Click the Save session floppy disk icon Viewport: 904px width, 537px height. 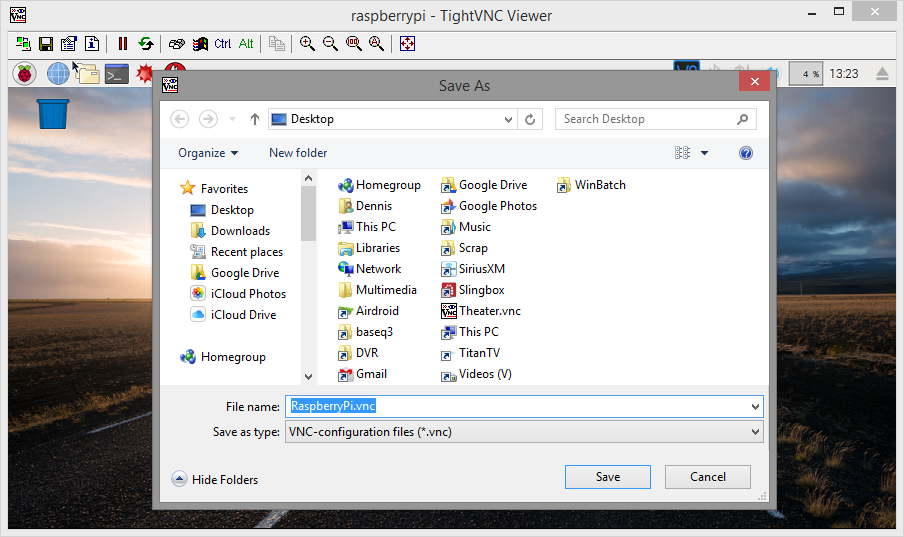coord(46,44)
